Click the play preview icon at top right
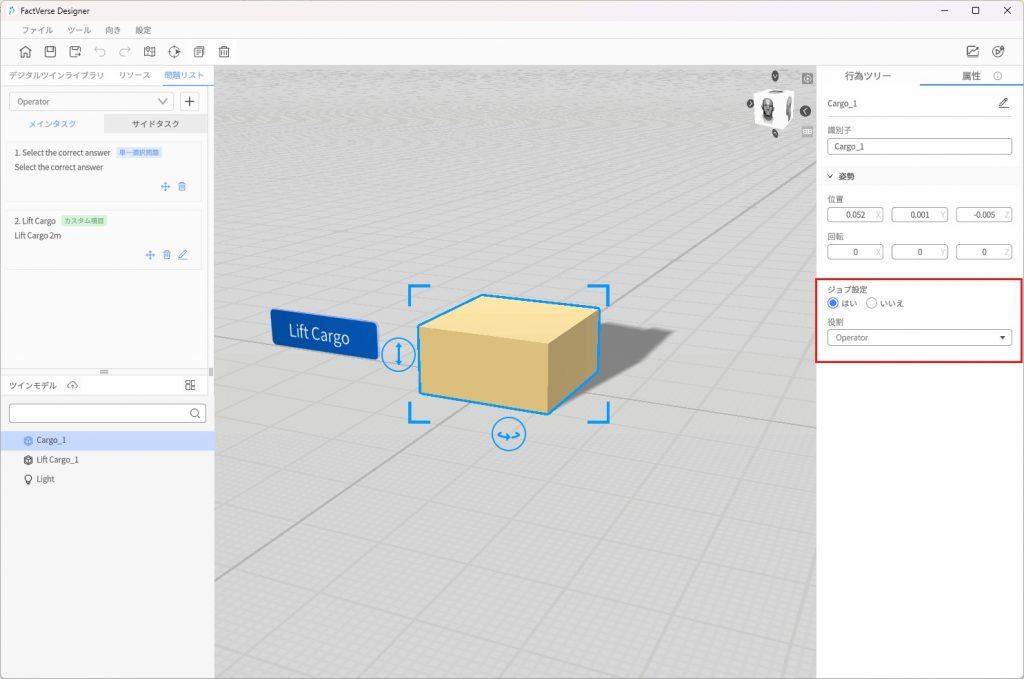The height and width of the screenshot is (679, 1024). (x=997, y=52)
